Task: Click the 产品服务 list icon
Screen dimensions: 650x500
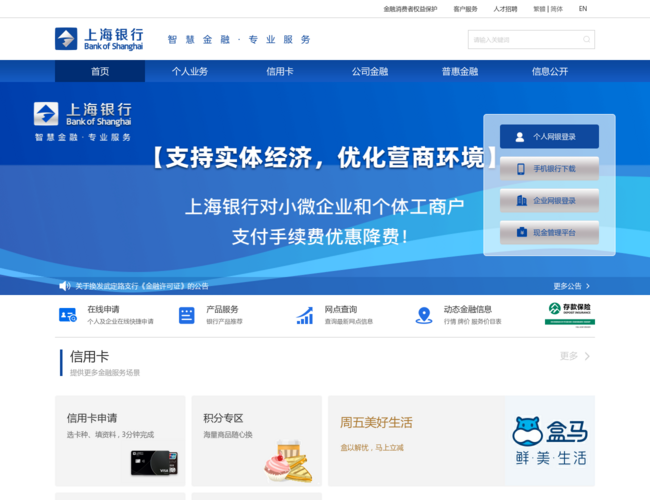Action: (x=187, y=315)
